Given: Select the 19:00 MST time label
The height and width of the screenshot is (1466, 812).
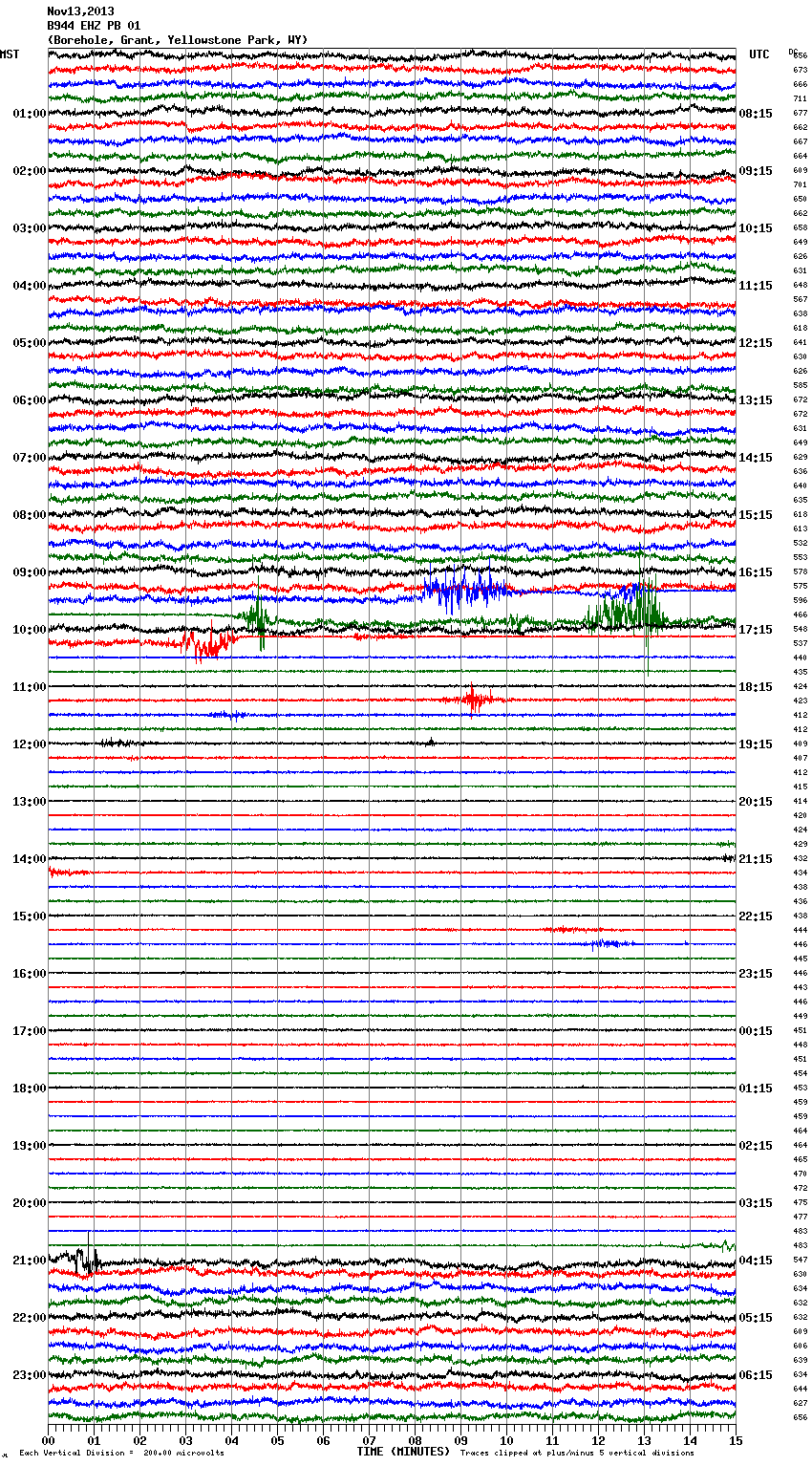Looking at the screenshot, I should coord(30,1146).
